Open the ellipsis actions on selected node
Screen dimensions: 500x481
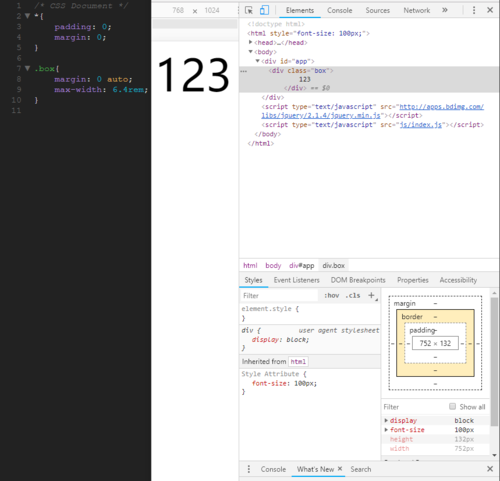click(244, 71)
